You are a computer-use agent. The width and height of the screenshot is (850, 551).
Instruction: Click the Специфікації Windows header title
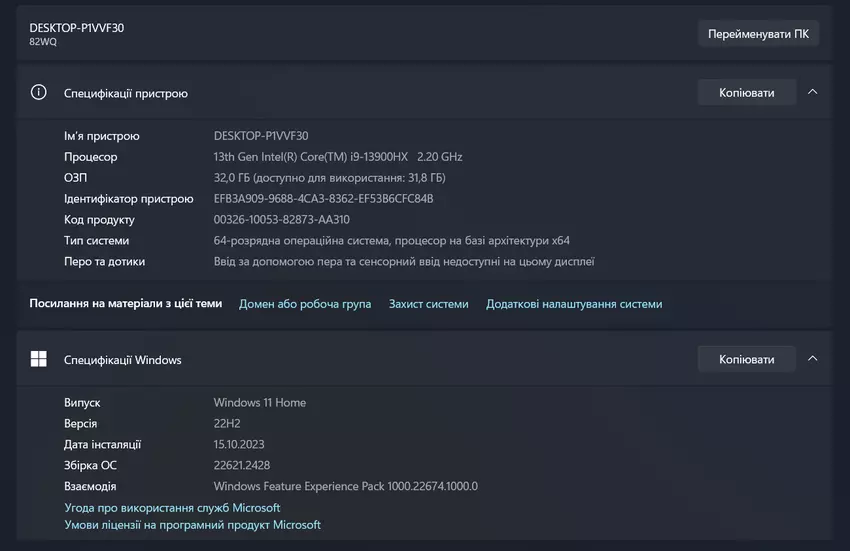[123, 360]
